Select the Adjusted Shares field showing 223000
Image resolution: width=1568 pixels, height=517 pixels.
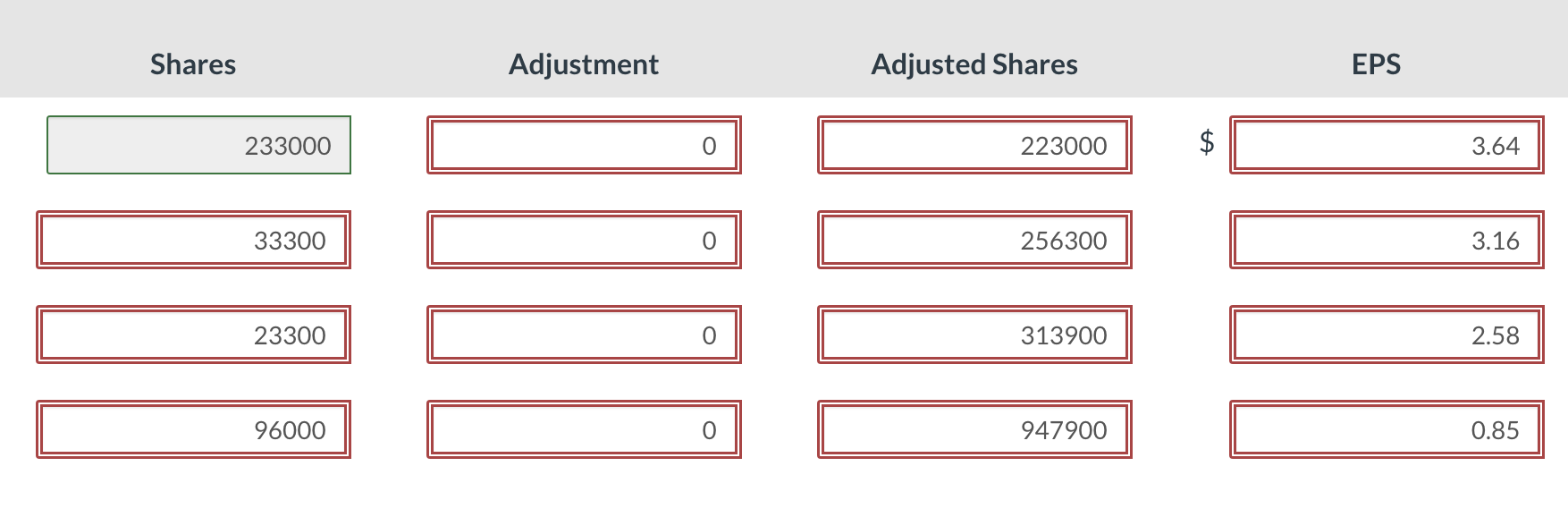973,144
